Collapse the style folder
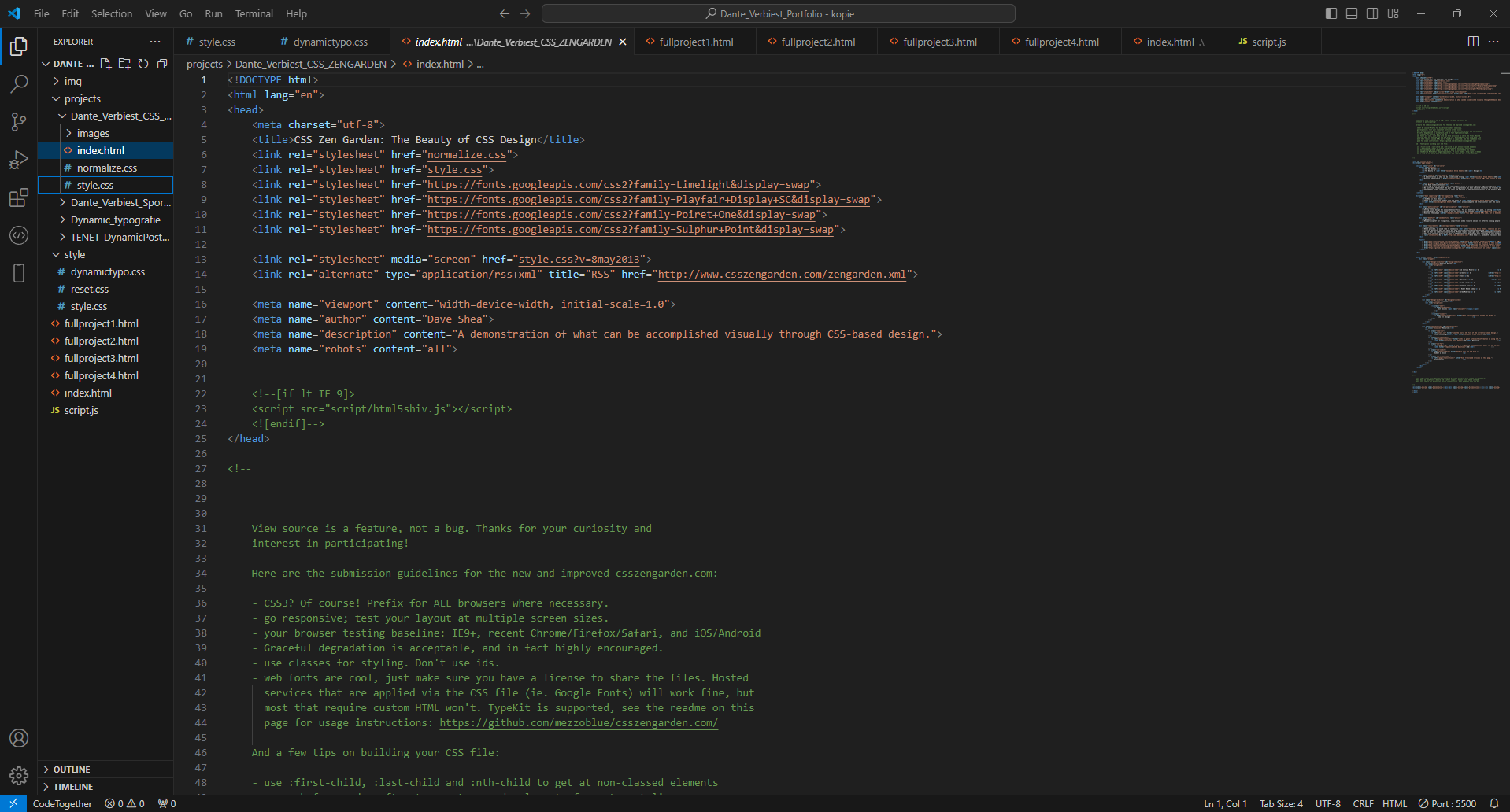 [x=105, y=254]
